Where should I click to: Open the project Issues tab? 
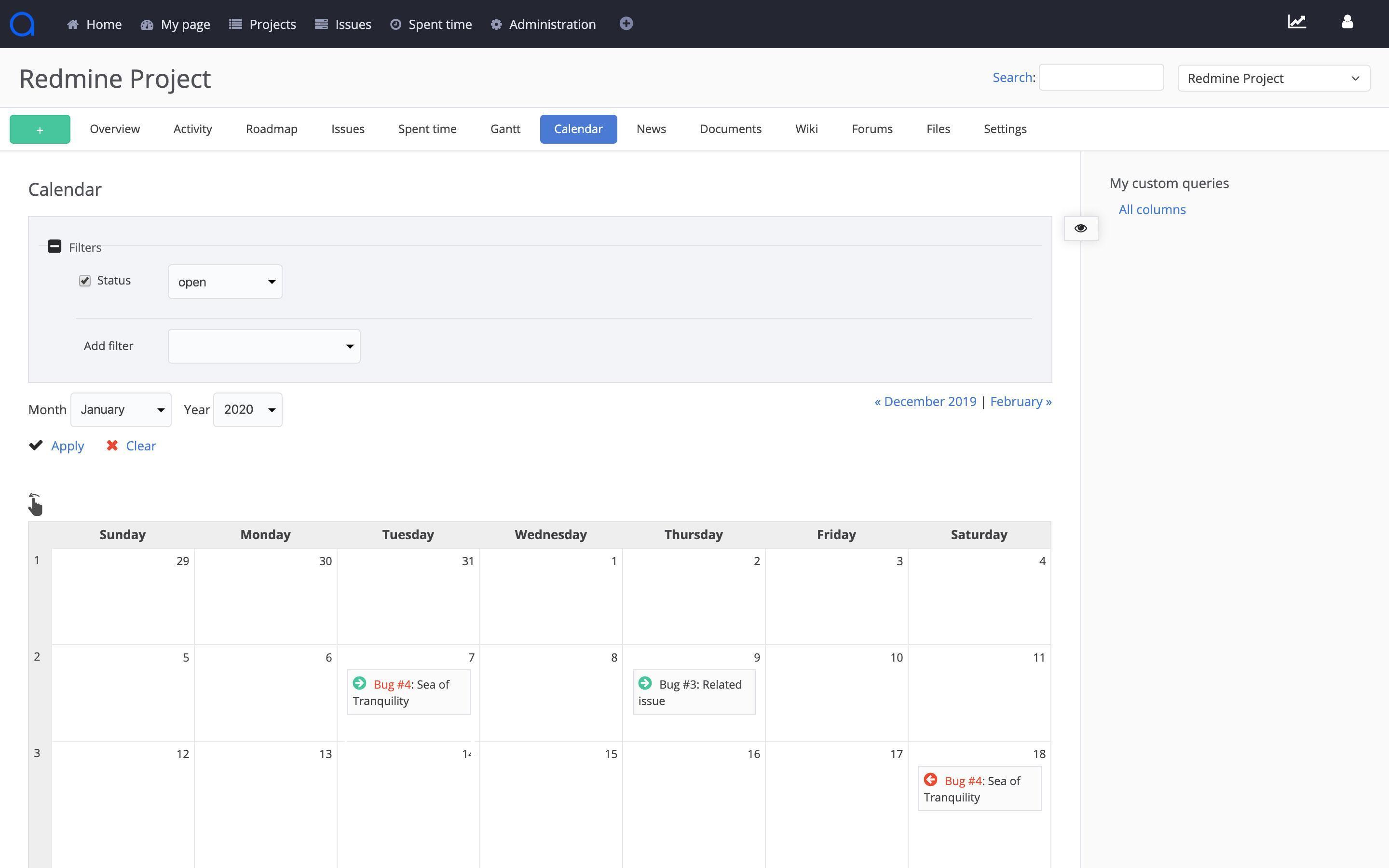click(x=348, y=129)
